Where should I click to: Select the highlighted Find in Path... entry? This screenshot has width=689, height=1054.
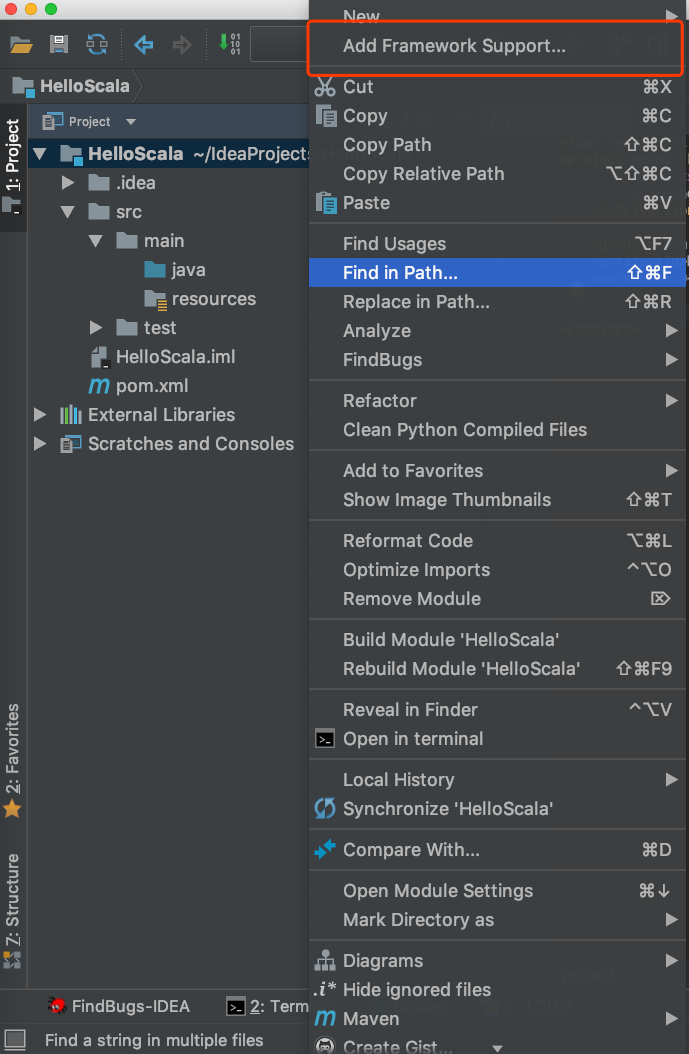497,272
